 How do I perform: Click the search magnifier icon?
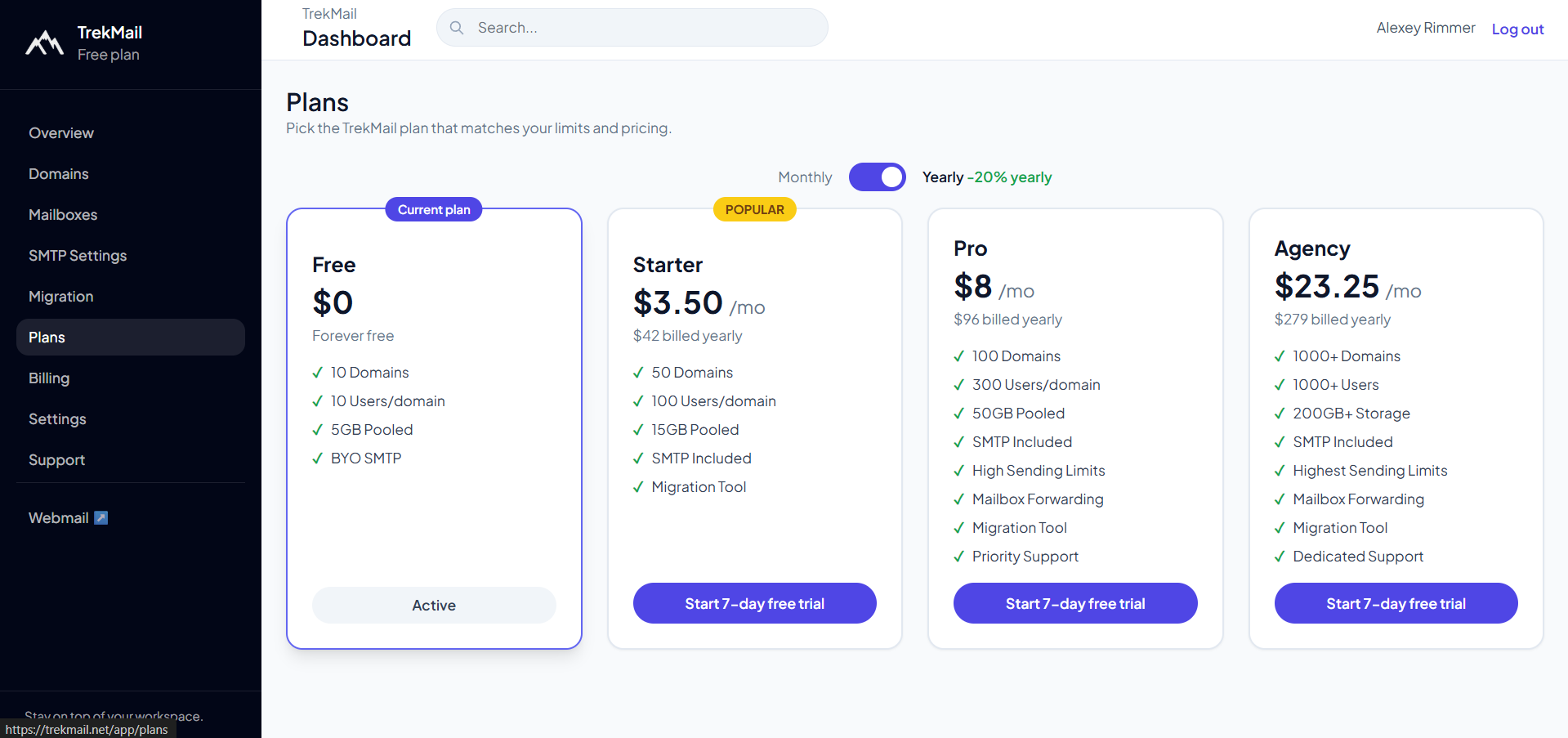pos(457,28)
